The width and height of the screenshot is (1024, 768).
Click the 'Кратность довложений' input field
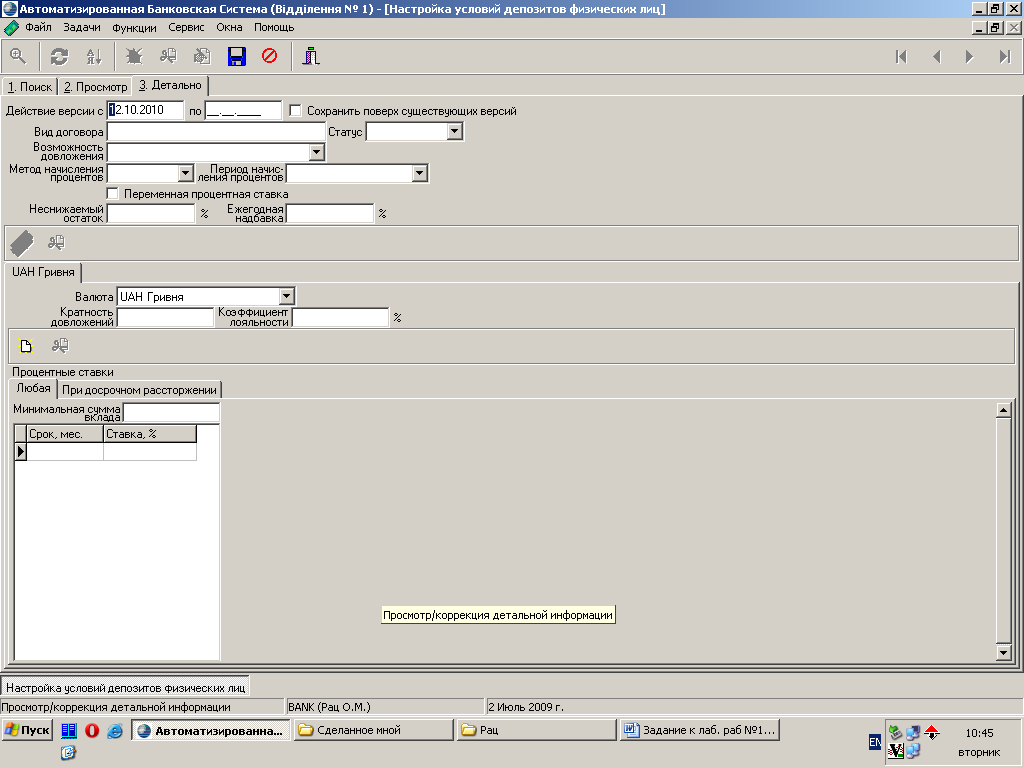pos(165,317)
